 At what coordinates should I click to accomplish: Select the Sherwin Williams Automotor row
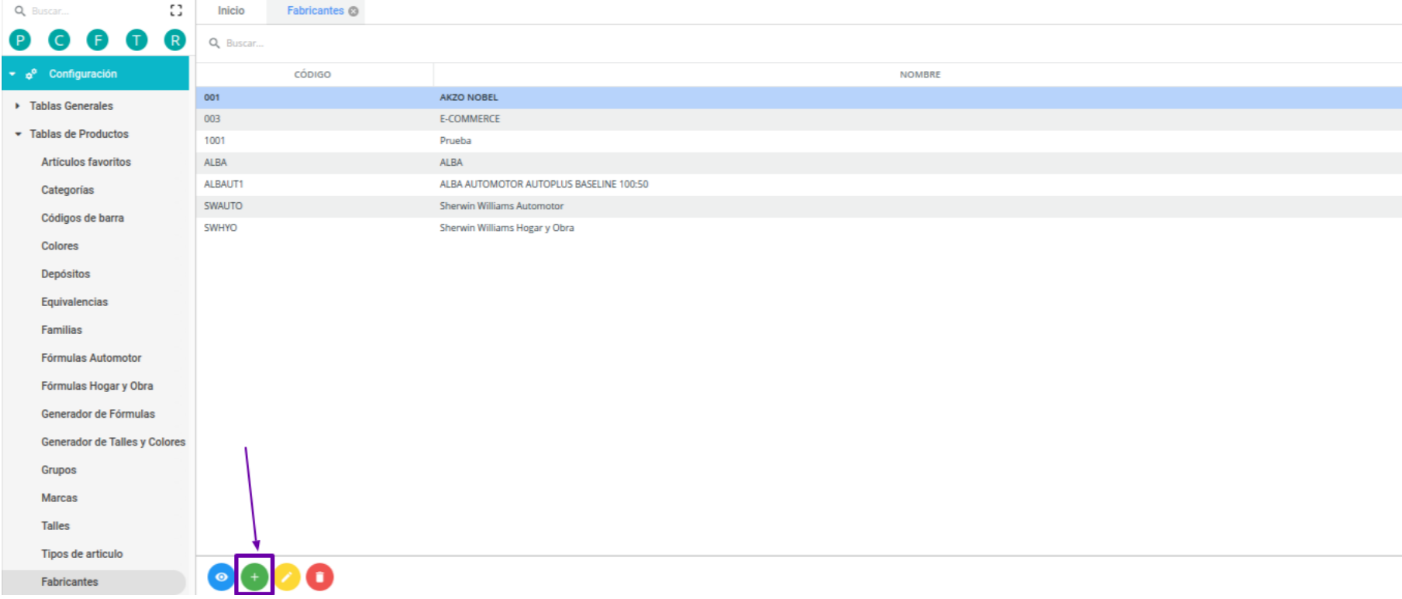[799, 206]
